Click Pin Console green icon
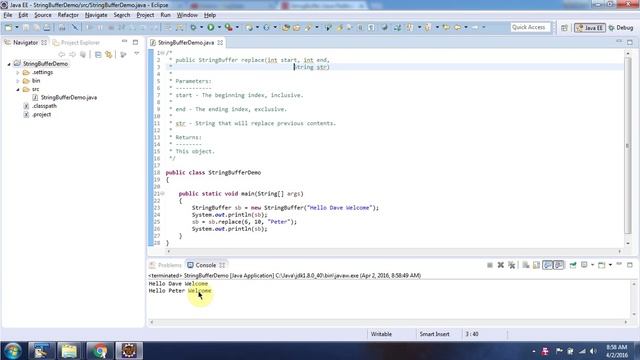This screenshot has height=360, width=640. [x=573, y=265]
